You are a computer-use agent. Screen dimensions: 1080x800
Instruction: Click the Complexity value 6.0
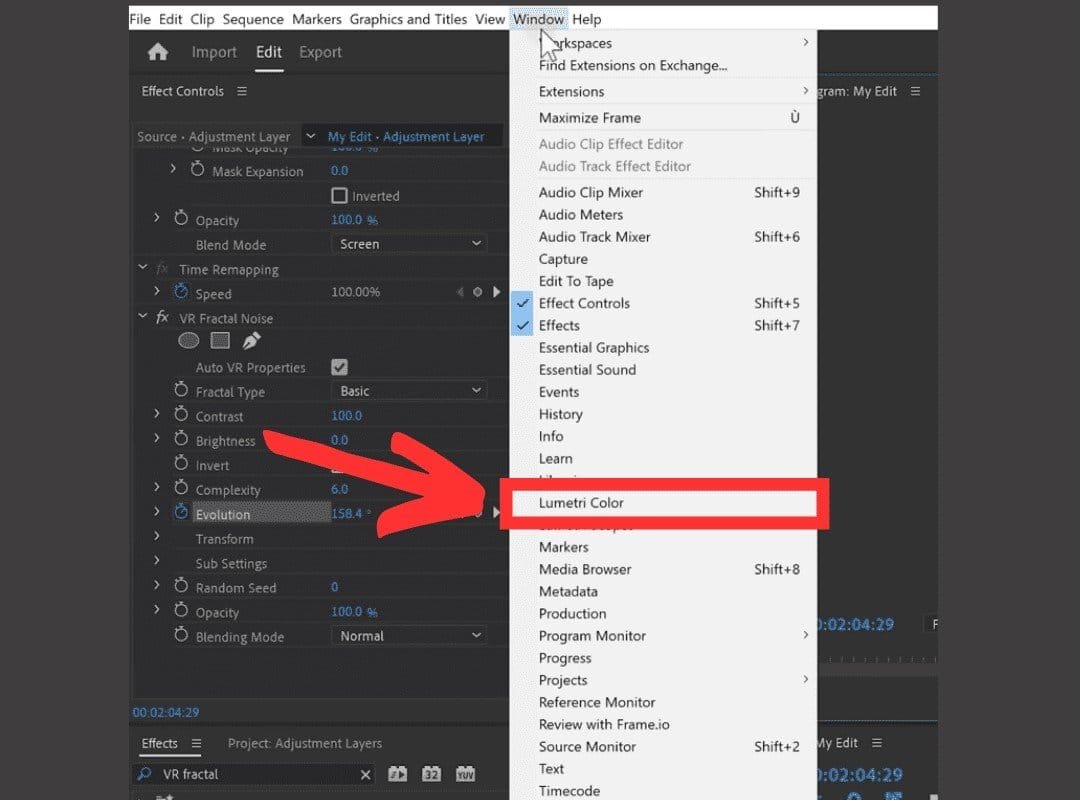(x=340, y=489)
